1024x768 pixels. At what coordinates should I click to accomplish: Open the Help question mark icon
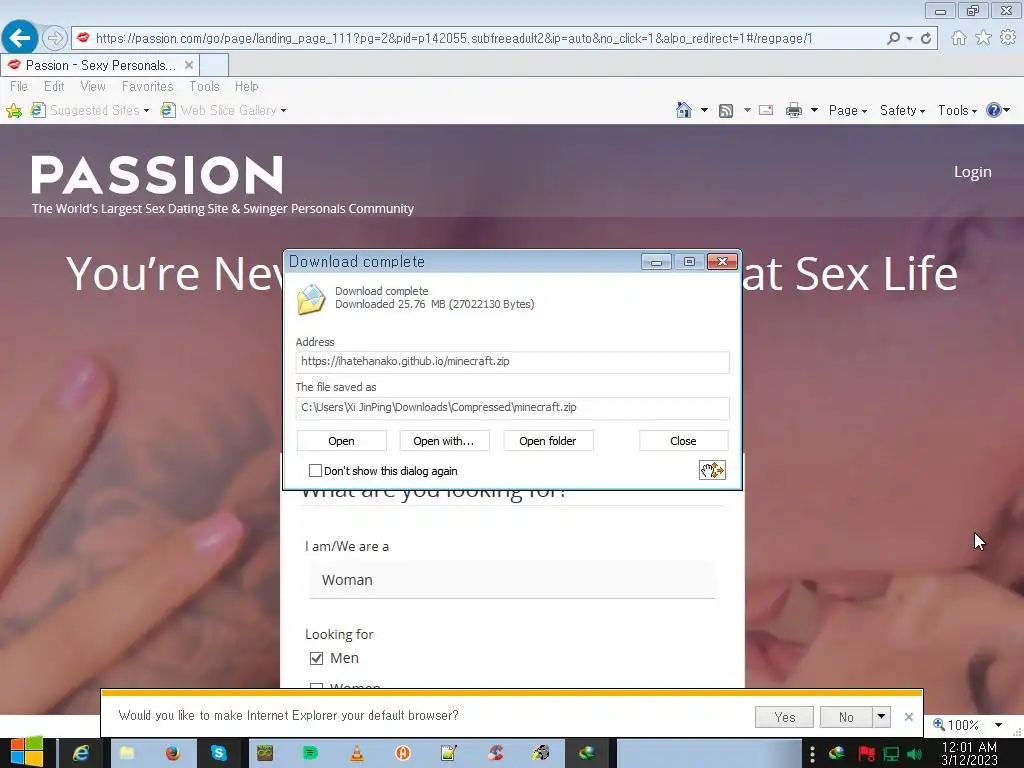(993, 110)
